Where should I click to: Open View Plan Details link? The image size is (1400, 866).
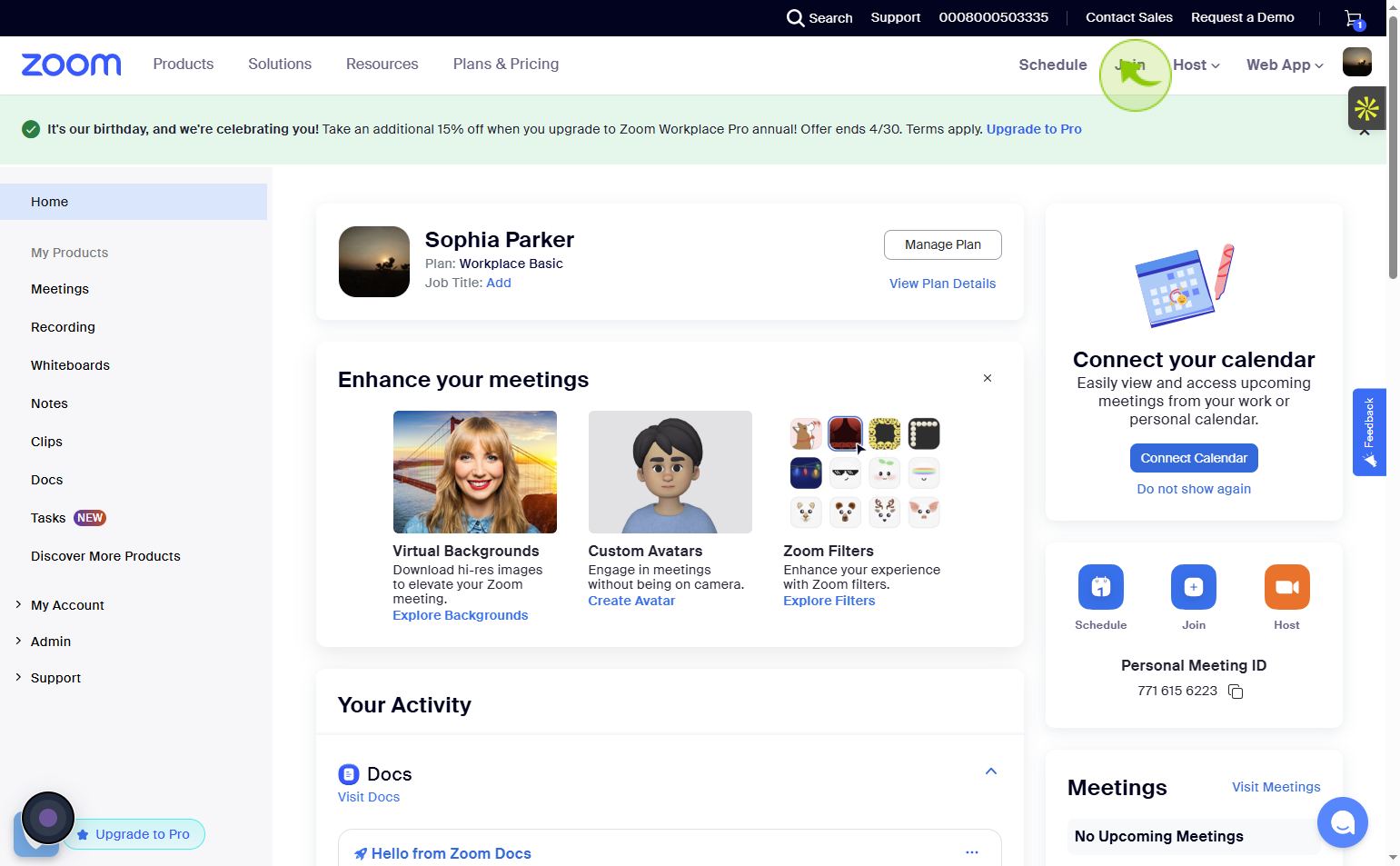pos(942,284)
